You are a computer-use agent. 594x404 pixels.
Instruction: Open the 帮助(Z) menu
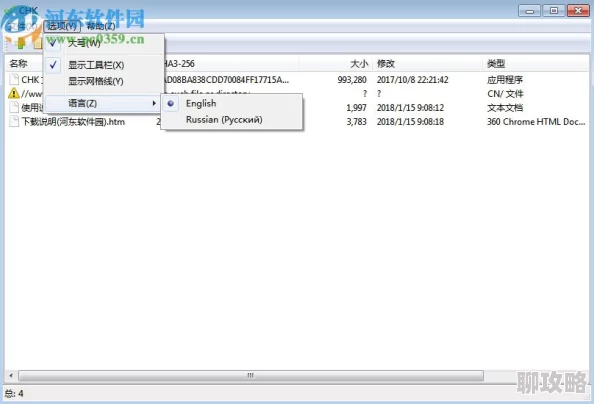click(101, 26)
